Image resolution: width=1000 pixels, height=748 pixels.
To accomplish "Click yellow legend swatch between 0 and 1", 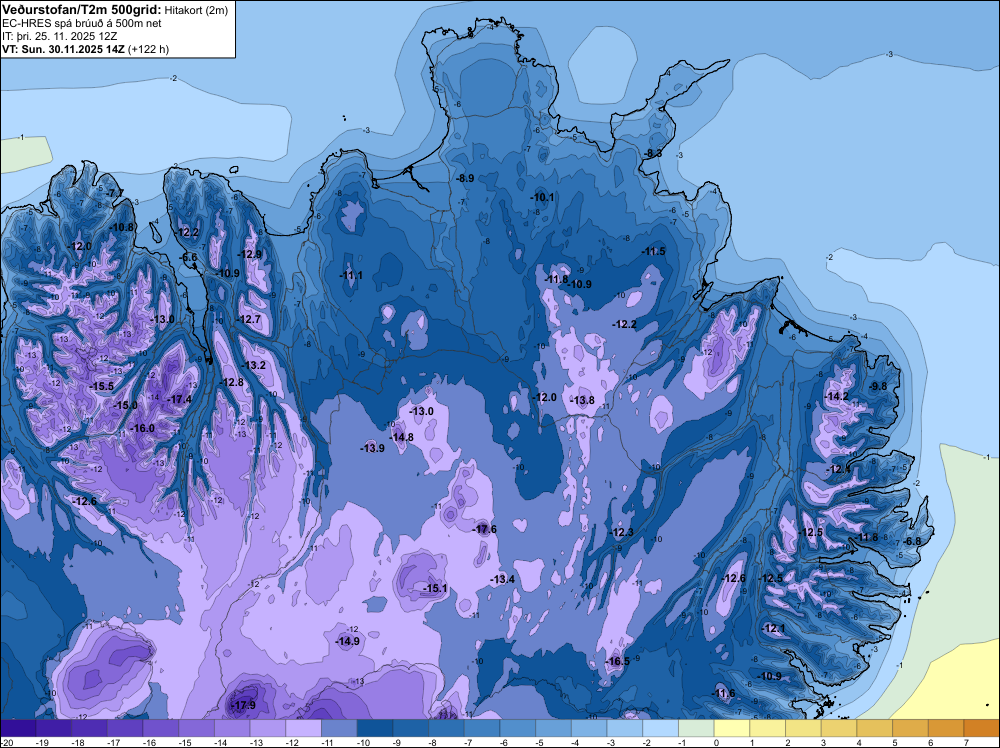I will (732, 728).
